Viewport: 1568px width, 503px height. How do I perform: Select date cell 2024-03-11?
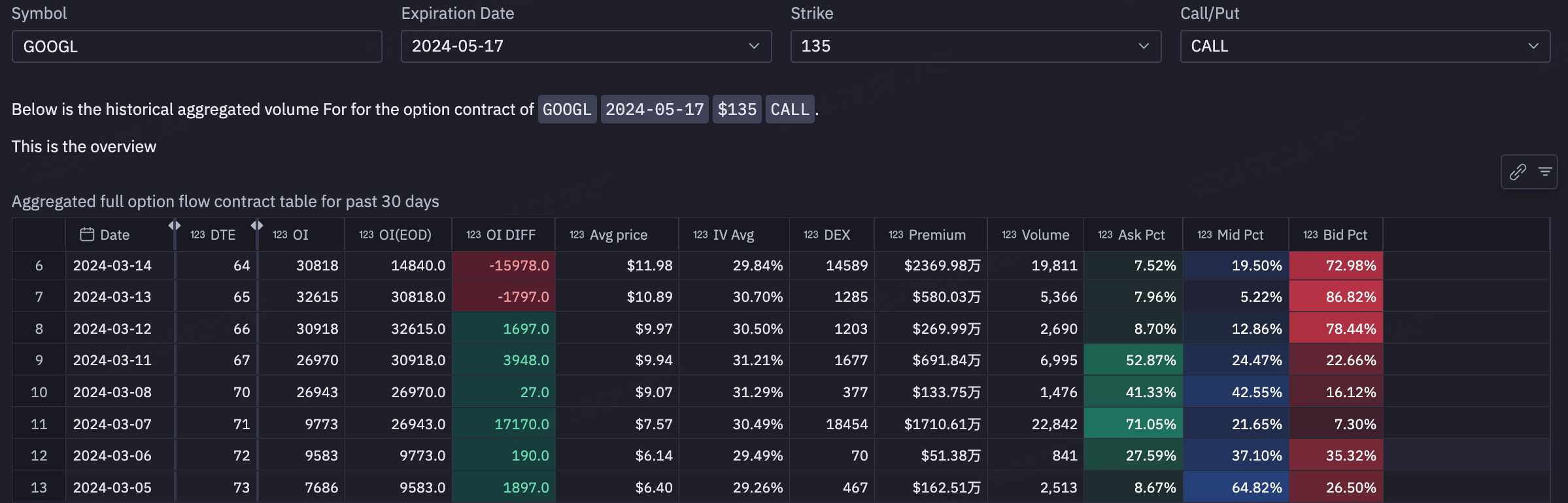(120, 360)
